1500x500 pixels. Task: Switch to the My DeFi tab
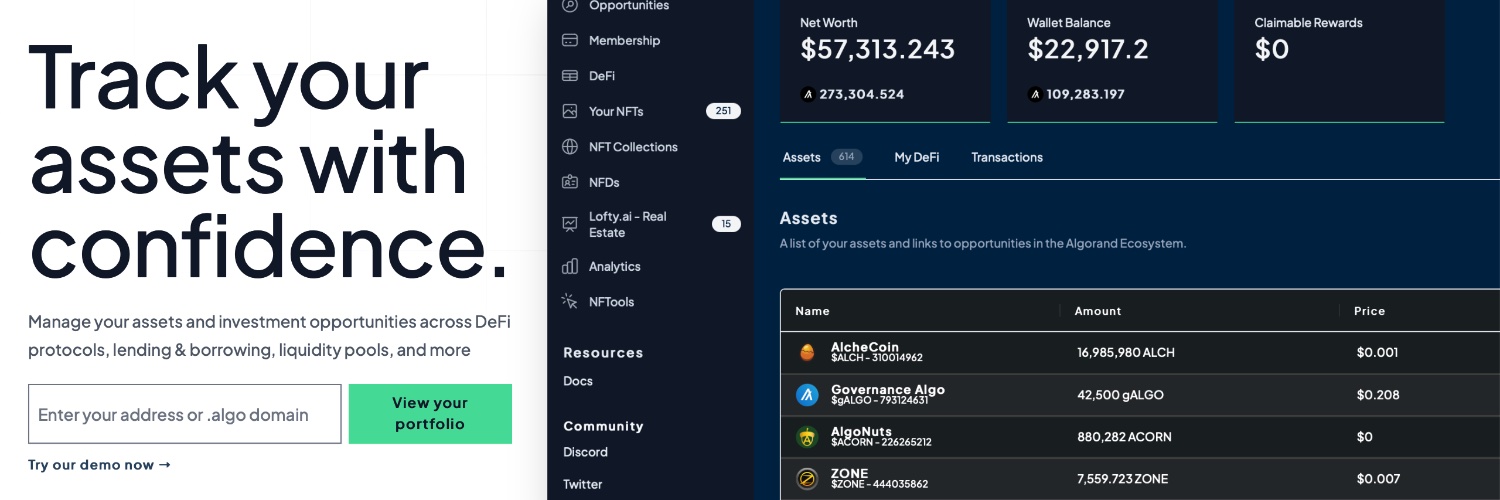(917, 157)
